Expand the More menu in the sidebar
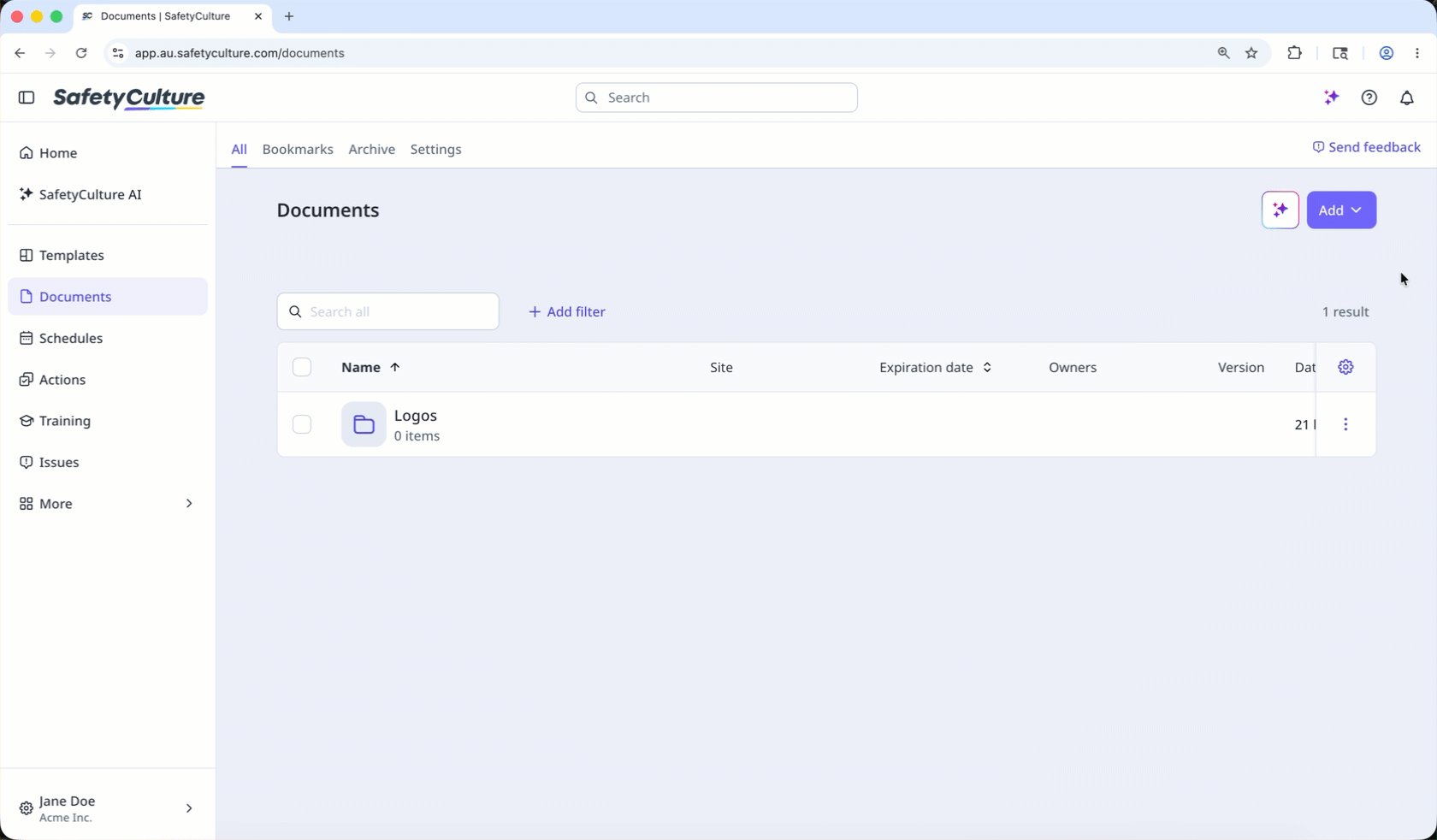The height and width of the screenshot is (840, 1437). 108,504
